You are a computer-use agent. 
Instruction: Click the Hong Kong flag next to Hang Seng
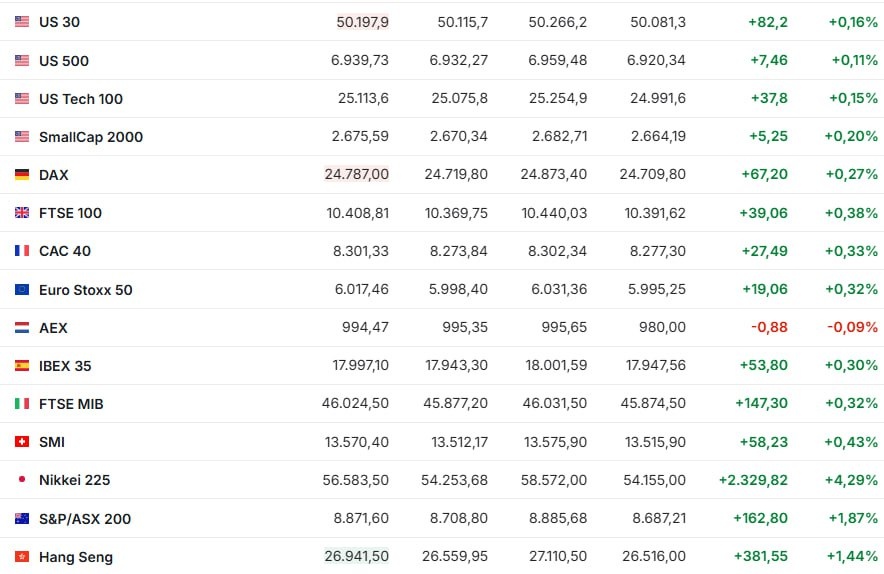22,556
